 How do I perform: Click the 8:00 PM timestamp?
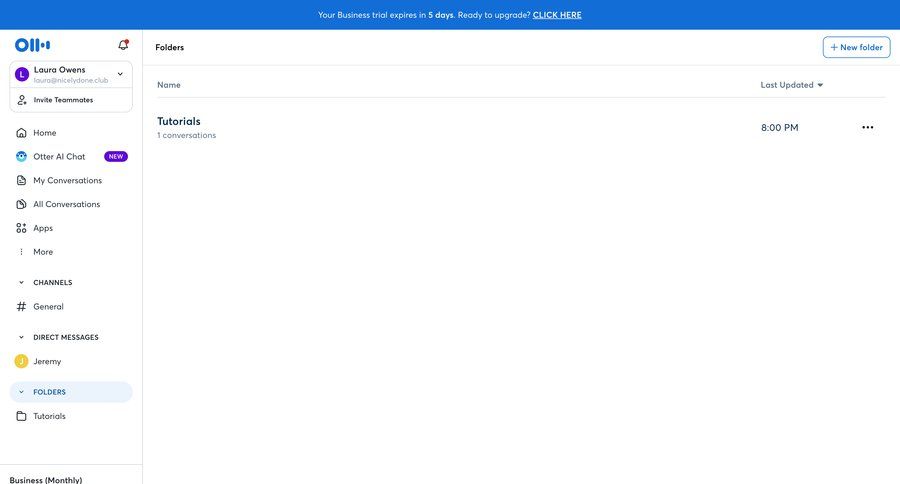pyautogui.click(x=779, y=127)
